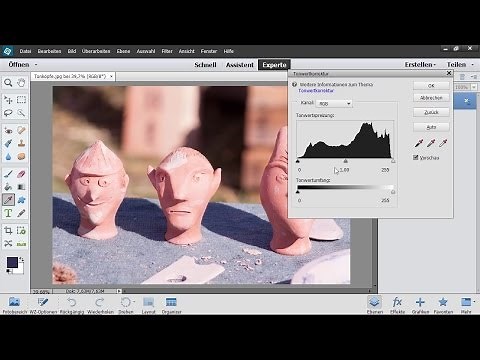This screenshot has width=480, height=360.
Task: Open the Filter menu
Action: click(x=167, y=51)
